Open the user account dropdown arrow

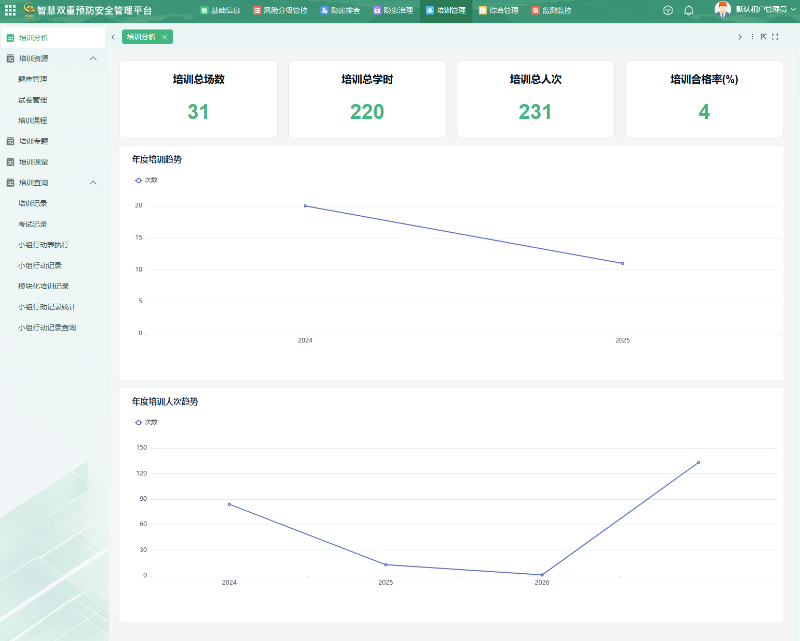[x=792, y=10]
